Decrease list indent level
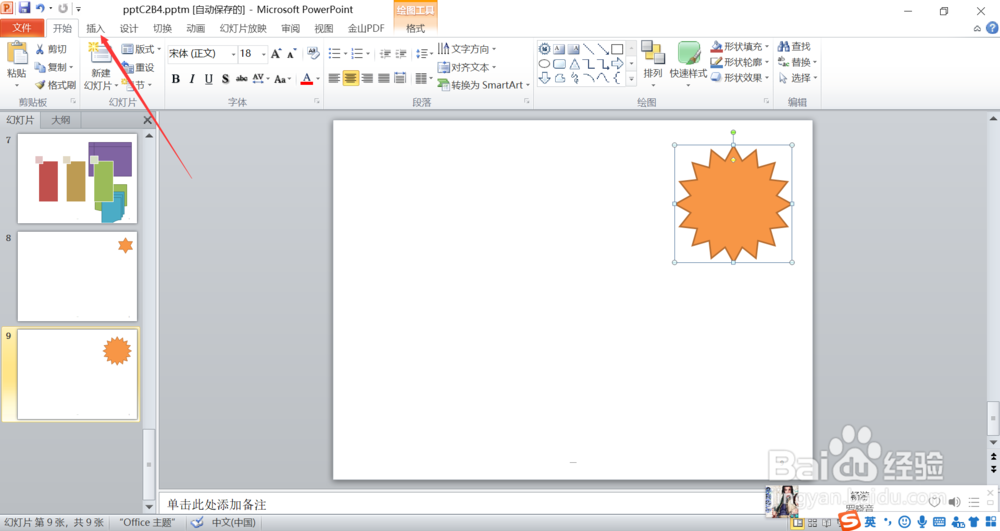Screen dimensions: 1000x531 [385, 54]
